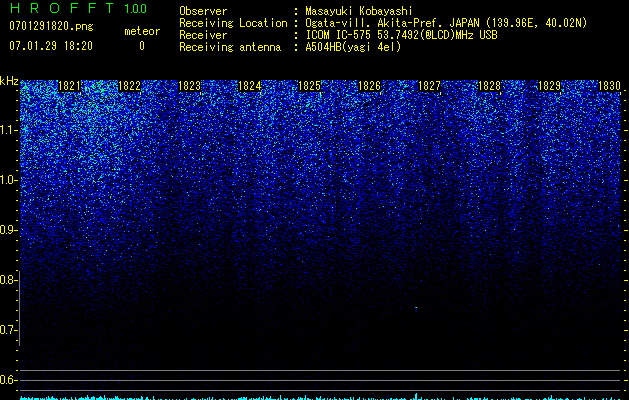Click the 1827 time marker
Viewport: 629px width, 400px height.
tap(429, 86)
